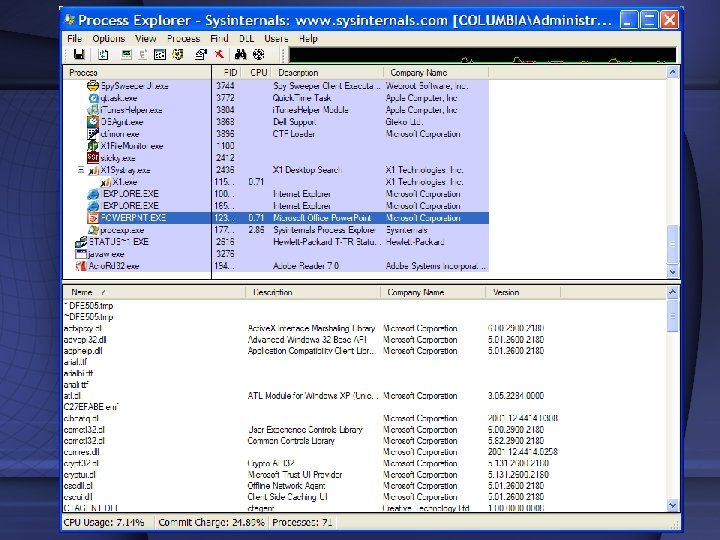Sort processes by Description column header
This screenshot has width=720, height=540.
[327, 73]
